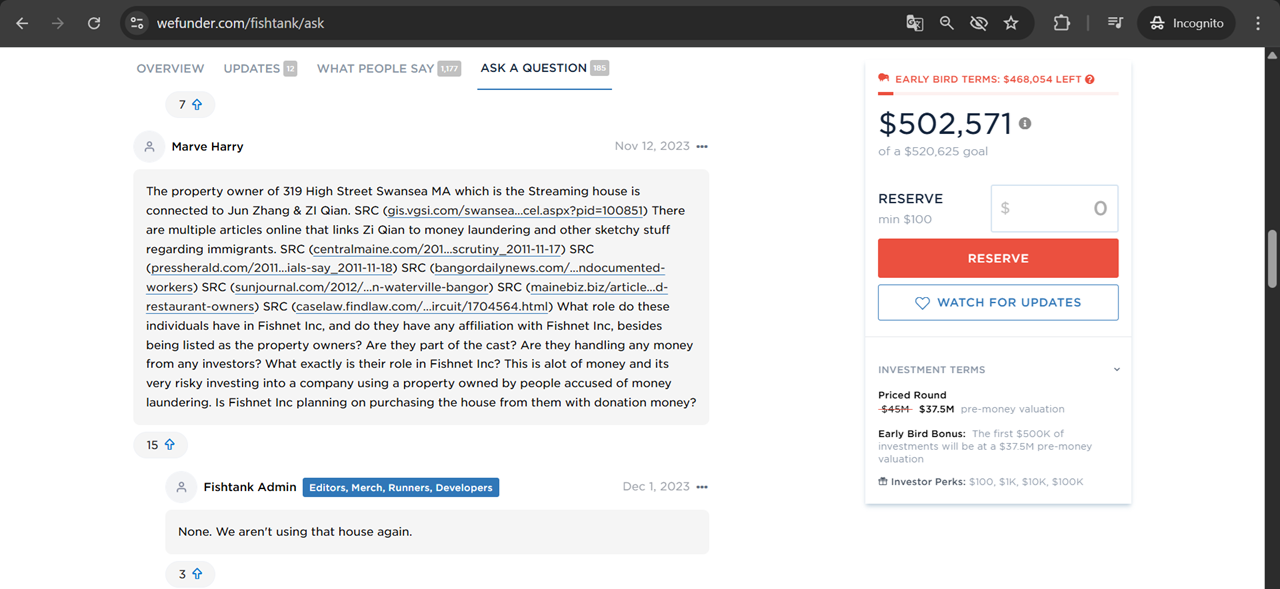Screen dimensions: 1280x589
Task: Open the caselaw.findlaw.com source link
Action: (423, 306)
